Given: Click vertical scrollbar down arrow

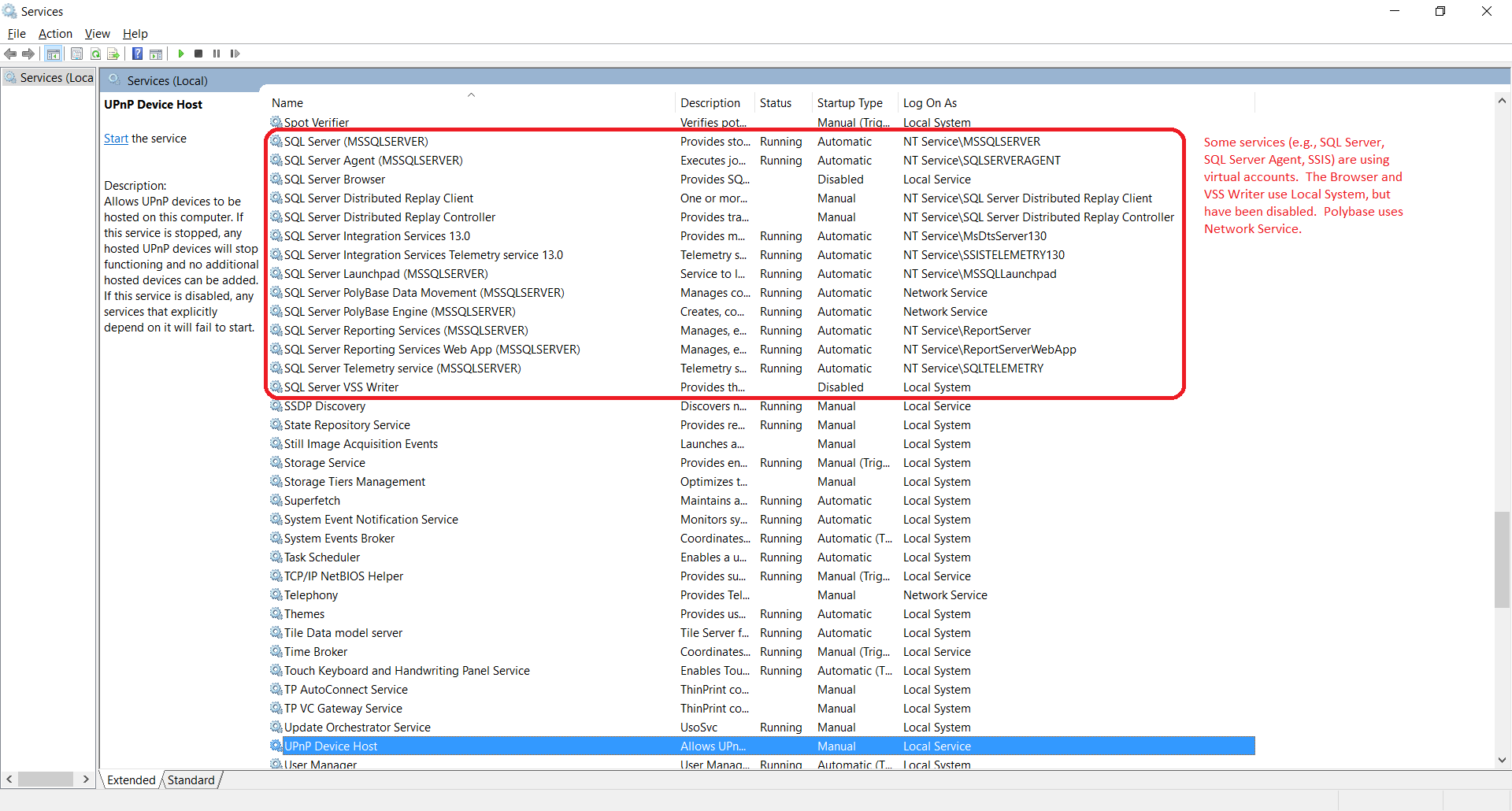Looking at the screenshot, I should (1502, 761).
